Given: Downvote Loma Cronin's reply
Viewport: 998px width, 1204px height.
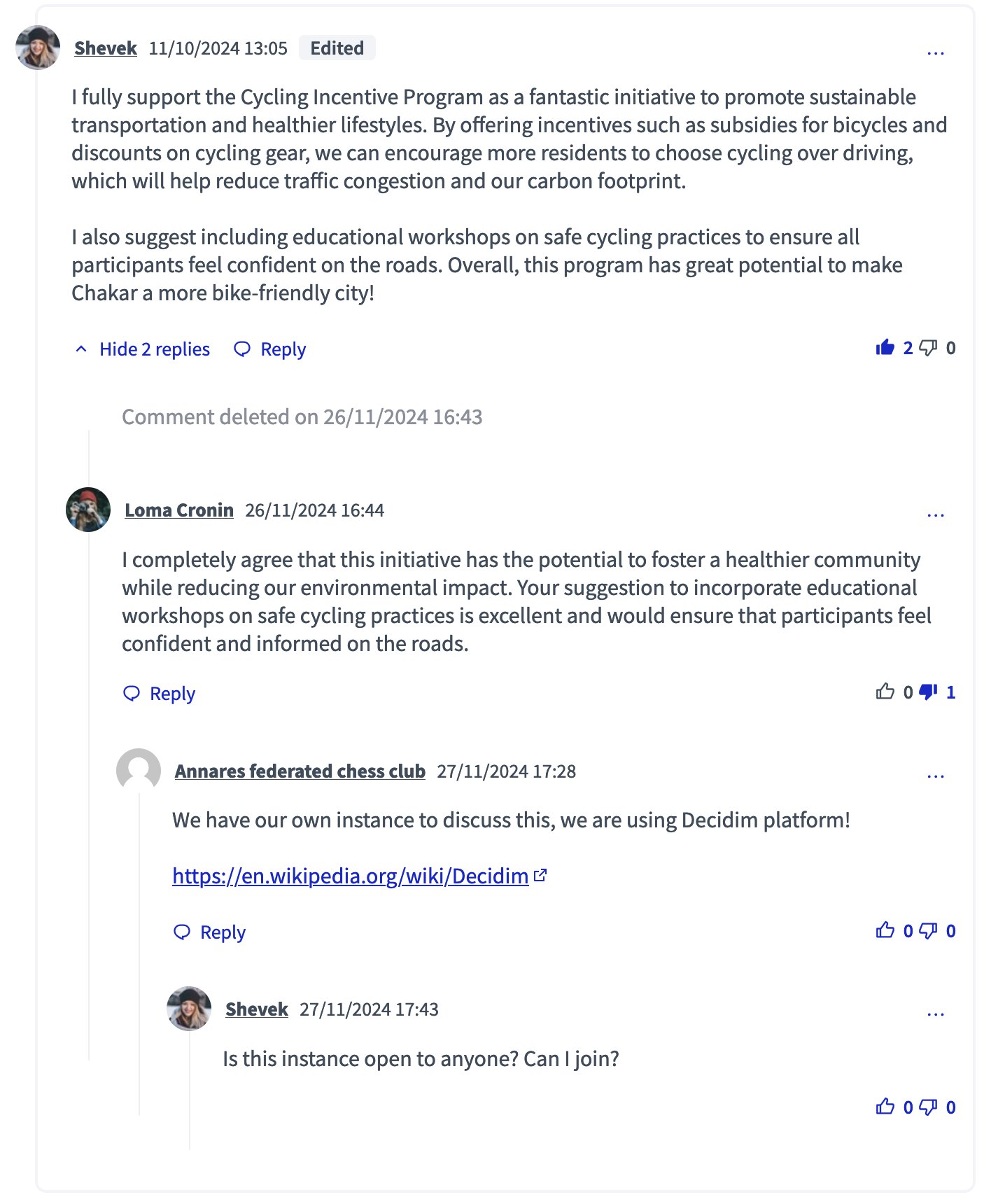Looking at the screenshot, I should click(928, 693).
